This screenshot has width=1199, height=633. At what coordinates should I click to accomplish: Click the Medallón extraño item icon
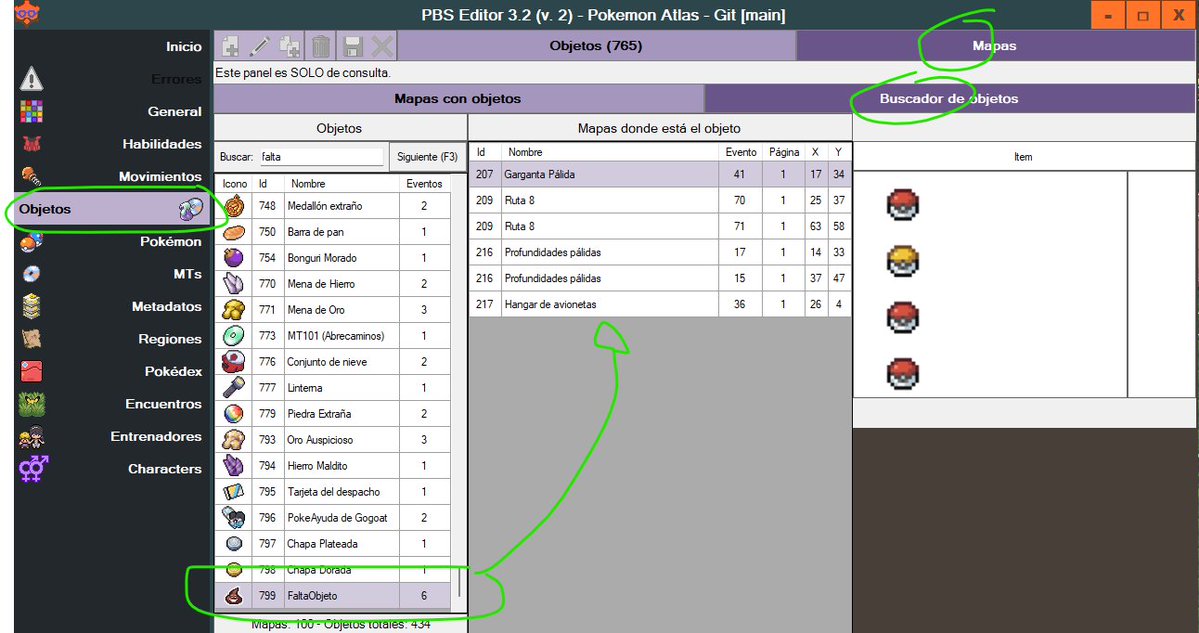tap(234, 206)
